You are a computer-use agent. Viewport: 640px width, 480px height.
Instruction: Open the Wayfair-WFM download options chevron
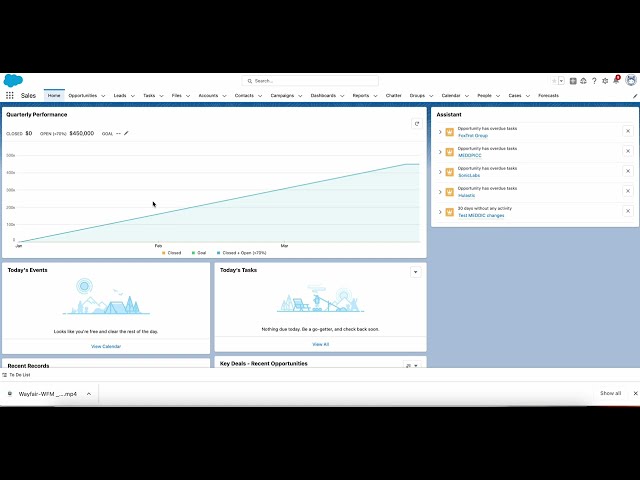89,394
